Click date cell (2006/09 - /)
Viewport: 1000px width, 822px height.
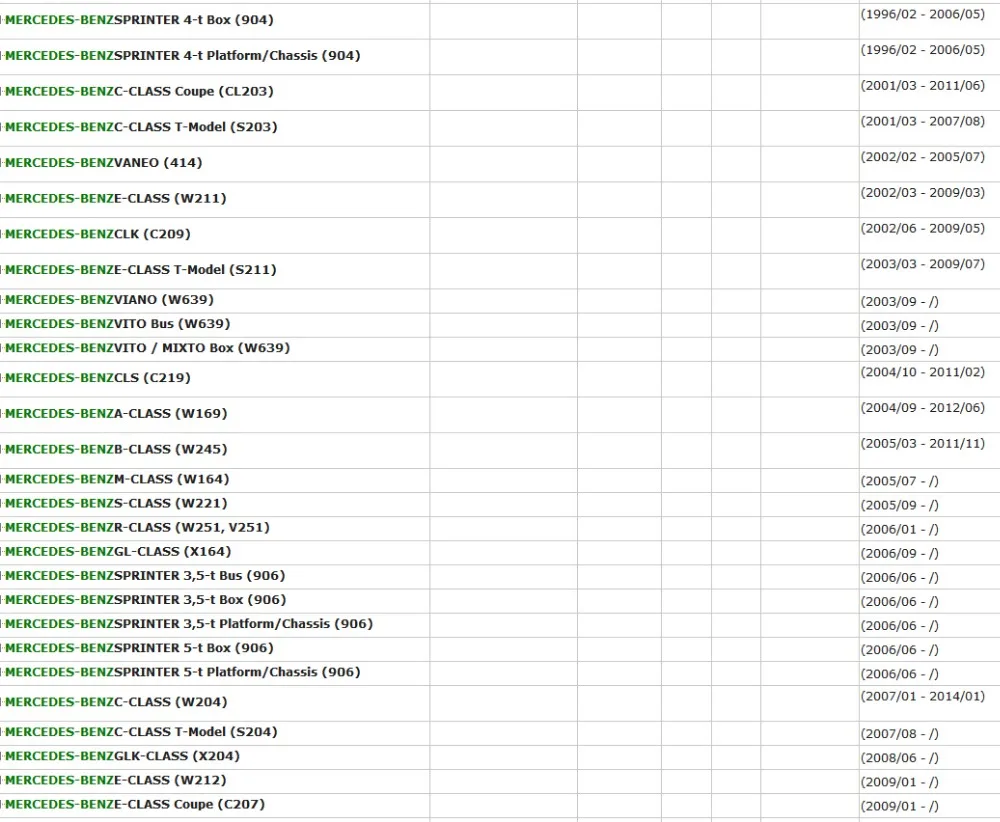899,554
